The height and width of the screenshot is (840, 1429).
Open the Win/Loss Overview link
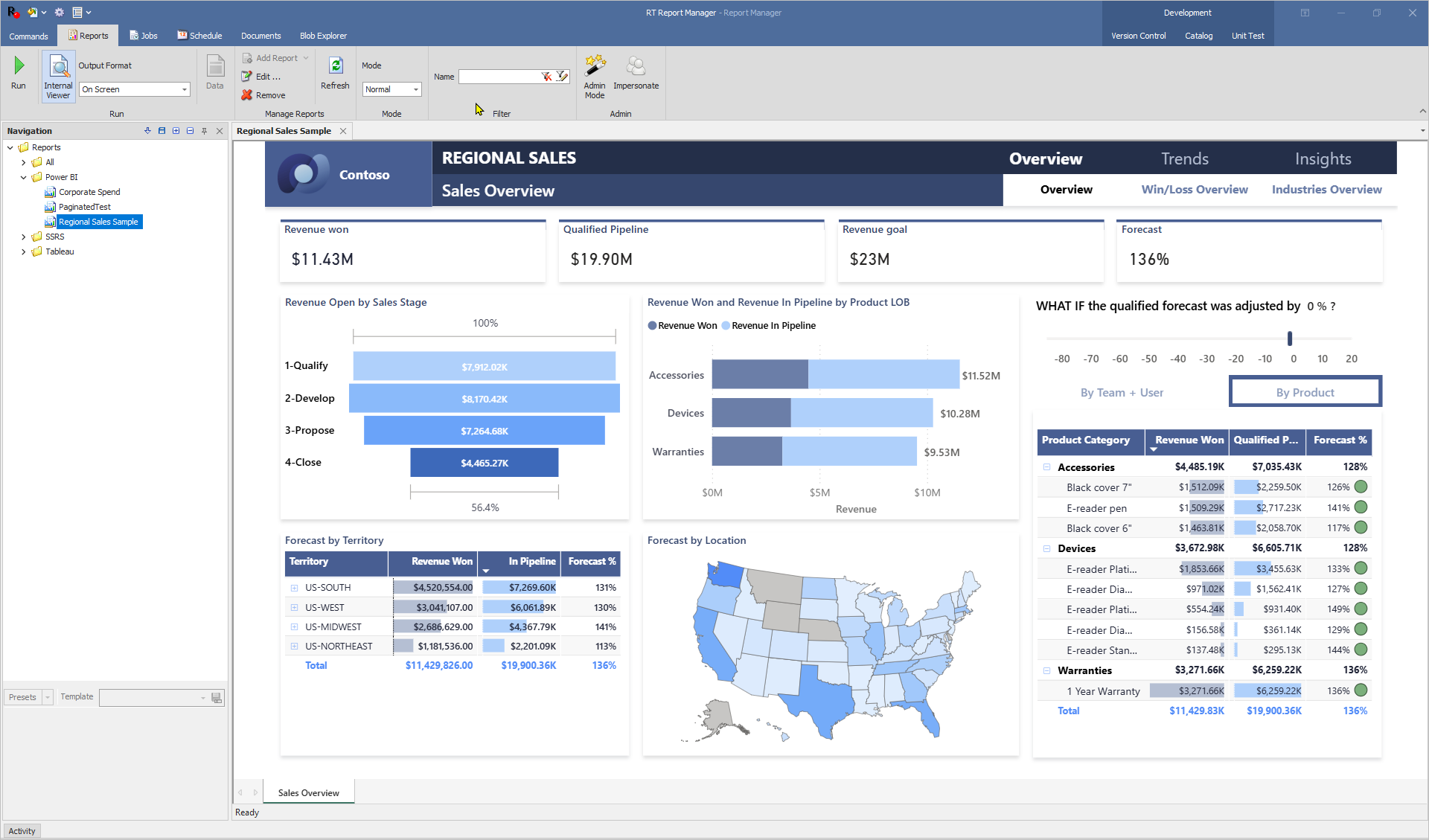pyautogui.click(x=1194, y=190)
